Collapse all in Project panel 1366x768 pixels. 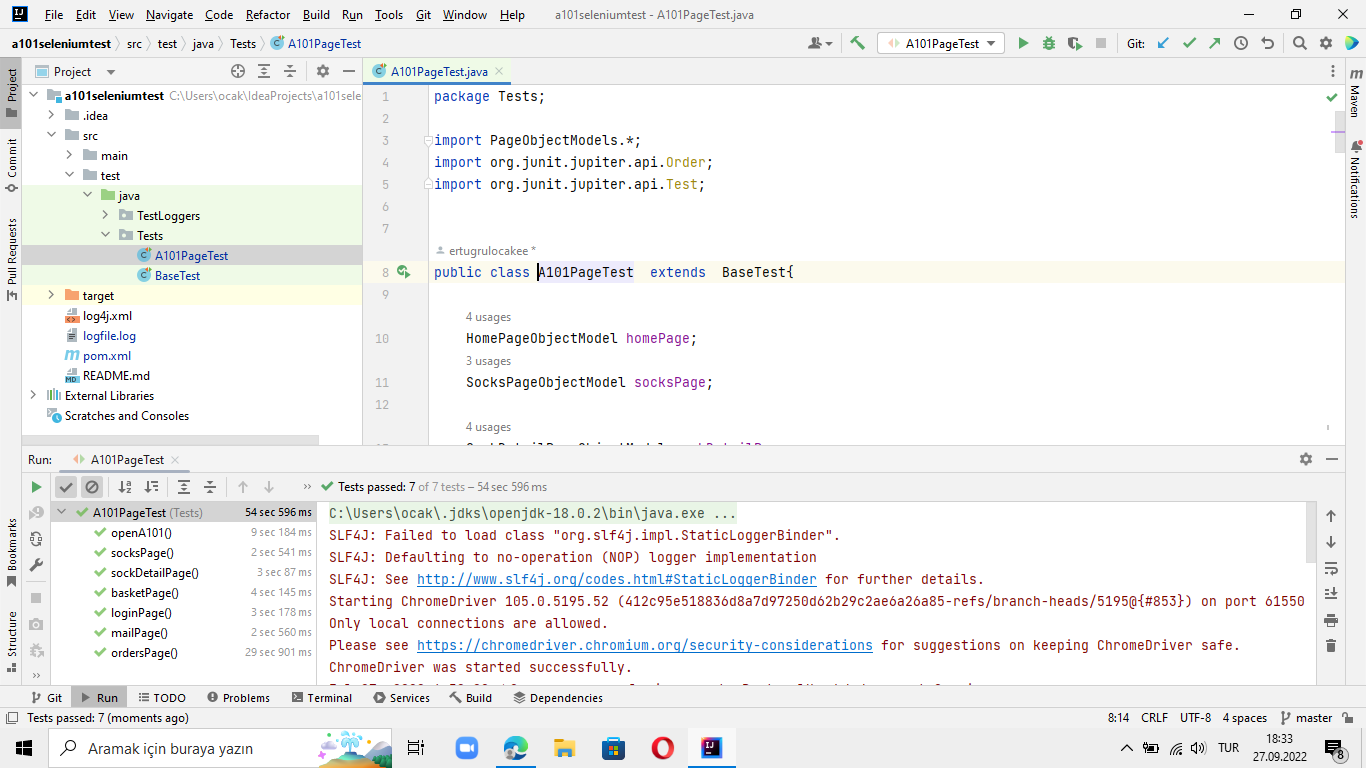click(x=290, y=71)
